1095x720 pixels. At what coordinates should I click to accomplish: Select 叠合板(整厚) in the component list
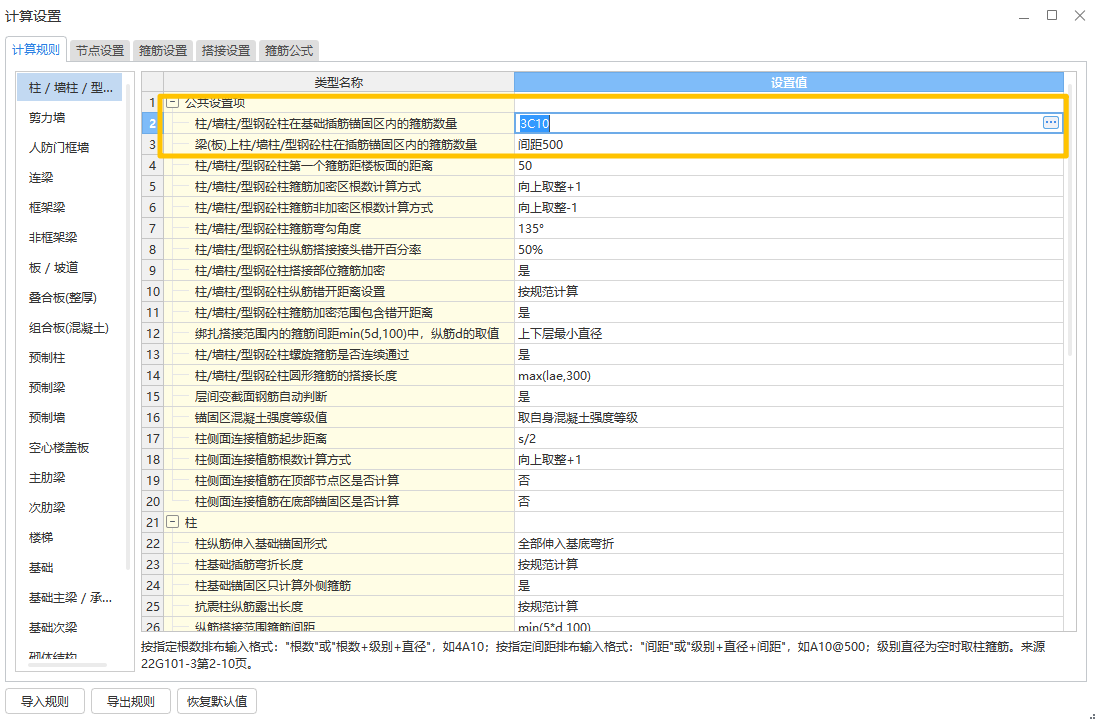[70, 297]
